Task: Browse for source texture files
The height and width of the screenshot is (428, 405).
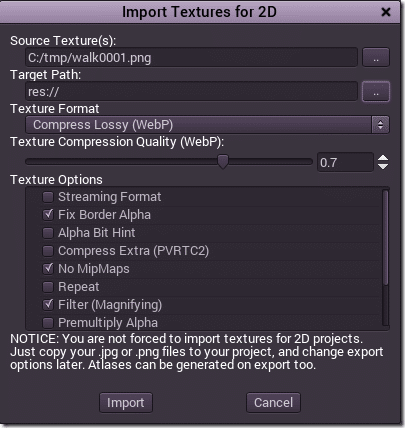Action: (x=376, y=58)
